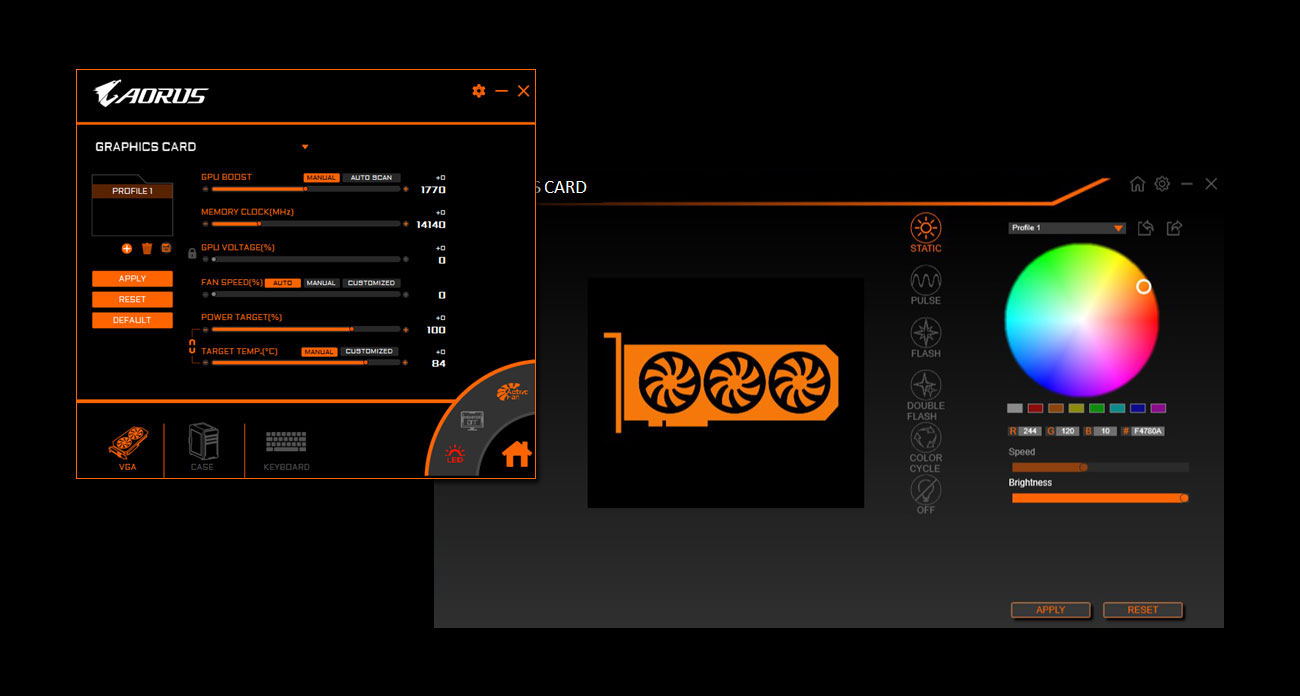Viewport: 1300px width, 696px height.
Task: Delete the profile using the trash icon
Action: [147, 248]
